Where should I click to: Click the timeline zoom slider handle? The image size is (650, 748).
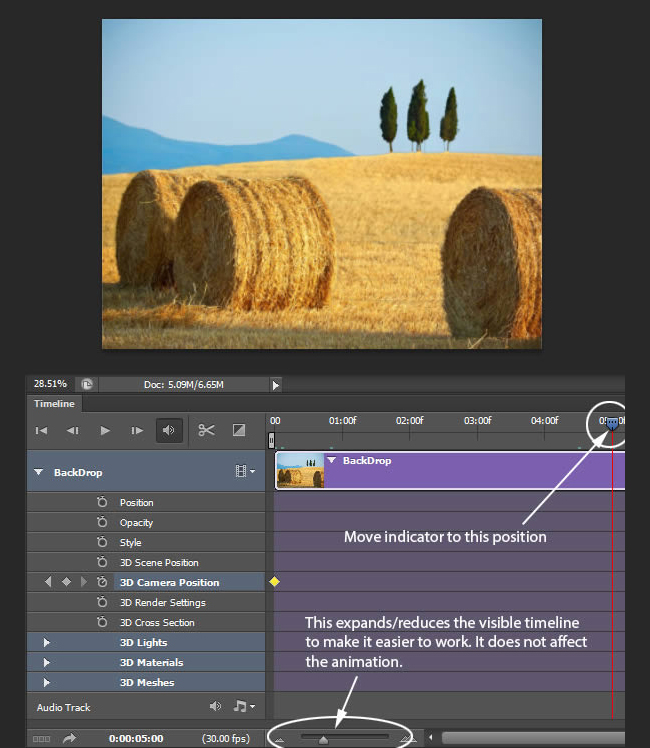tap(323, 740)
